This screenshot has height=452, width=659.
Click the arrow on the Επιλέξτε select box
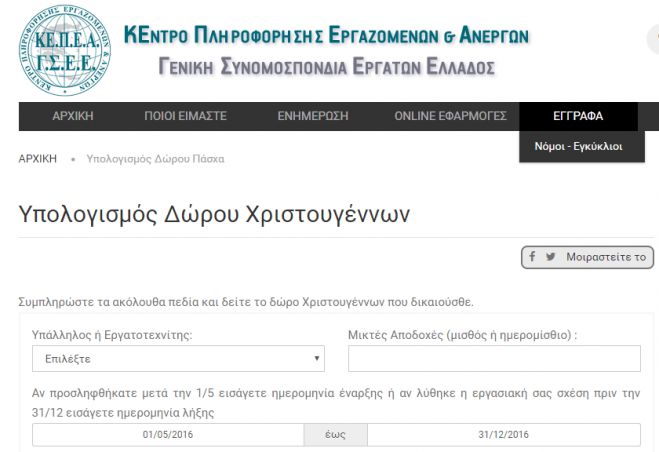point(317,358)
